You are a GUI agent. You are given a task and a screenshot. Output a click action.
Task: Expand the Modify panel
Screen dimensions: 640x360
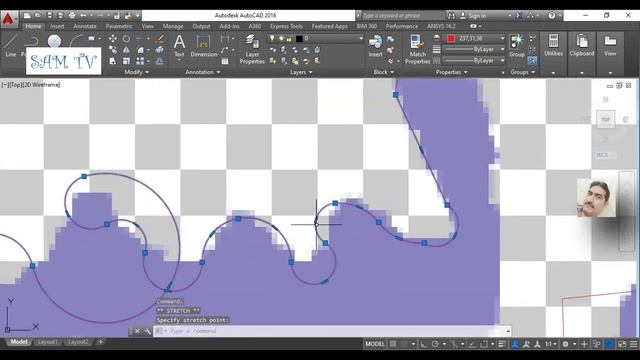point(136,72)
